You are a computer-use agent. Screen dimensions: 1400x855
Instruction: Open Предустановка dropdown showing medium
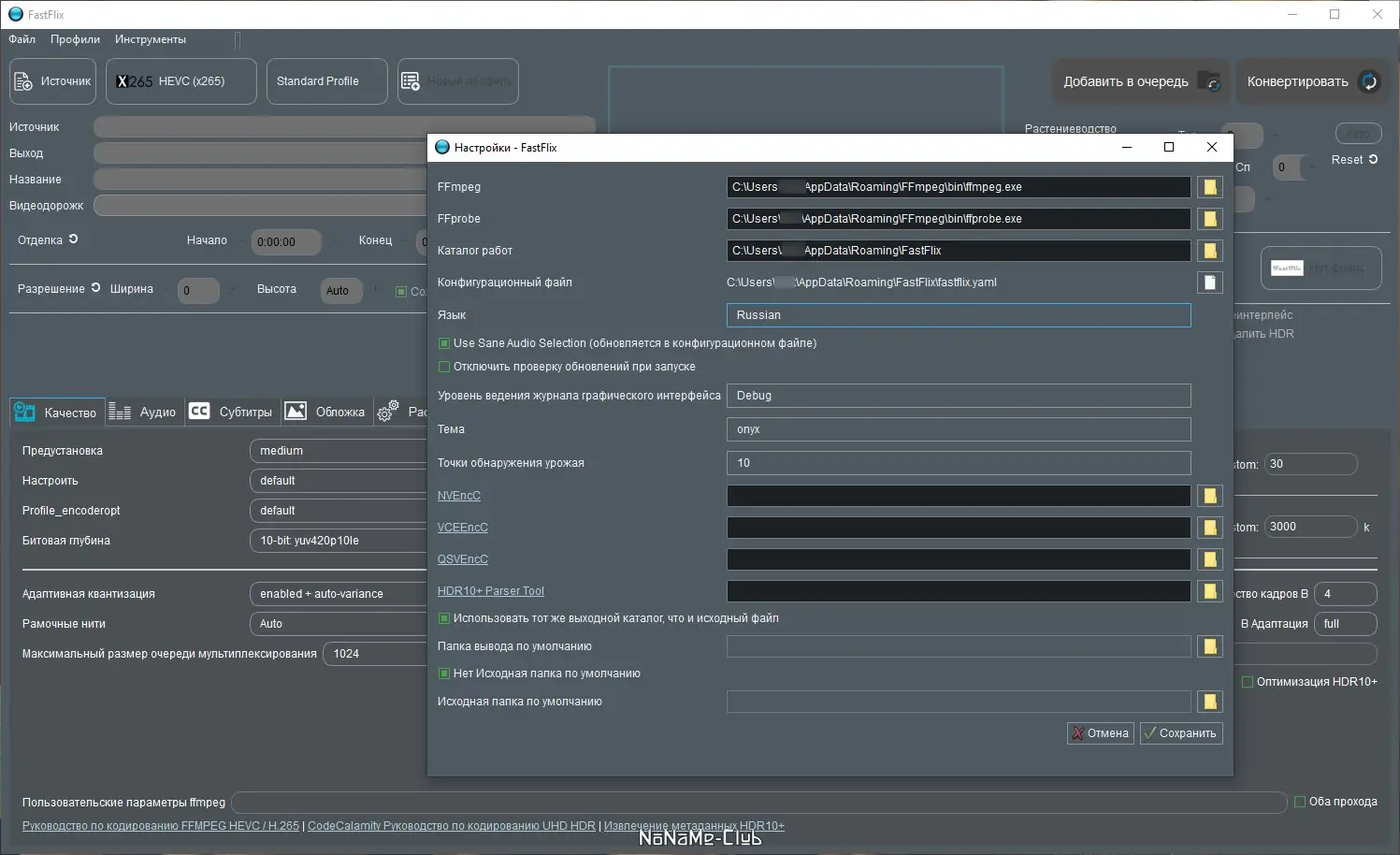pyautogui.click(x=339, y=451)
